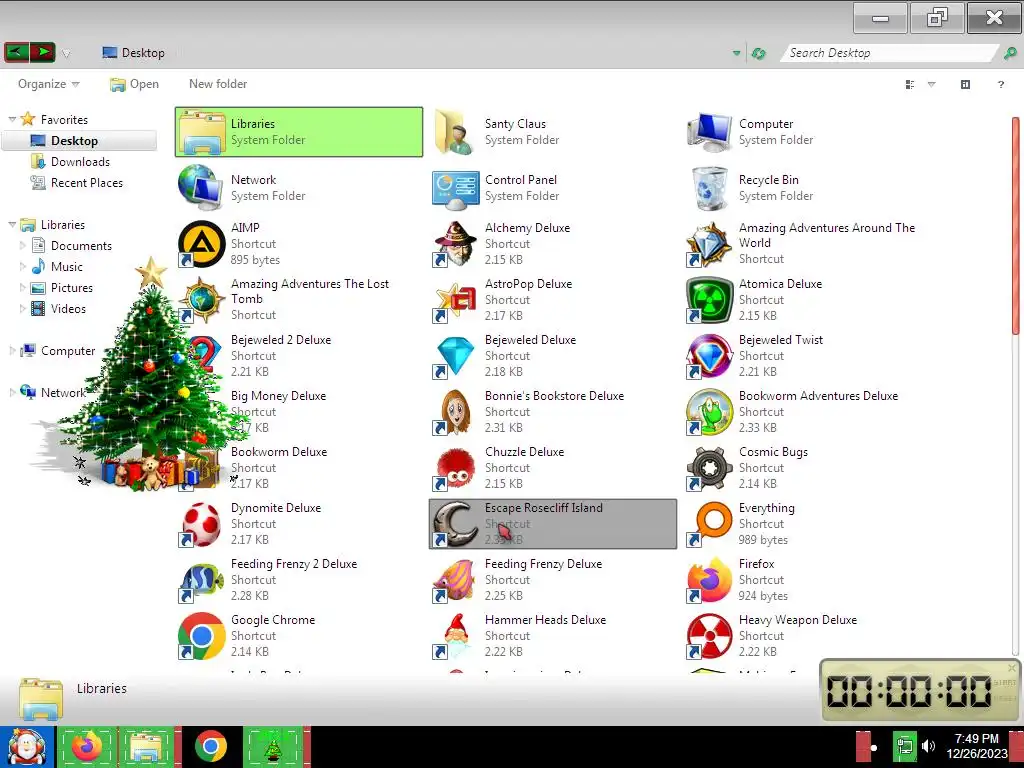
Task: Select the Libraries system folder item
Action: [x=298, y=132]
